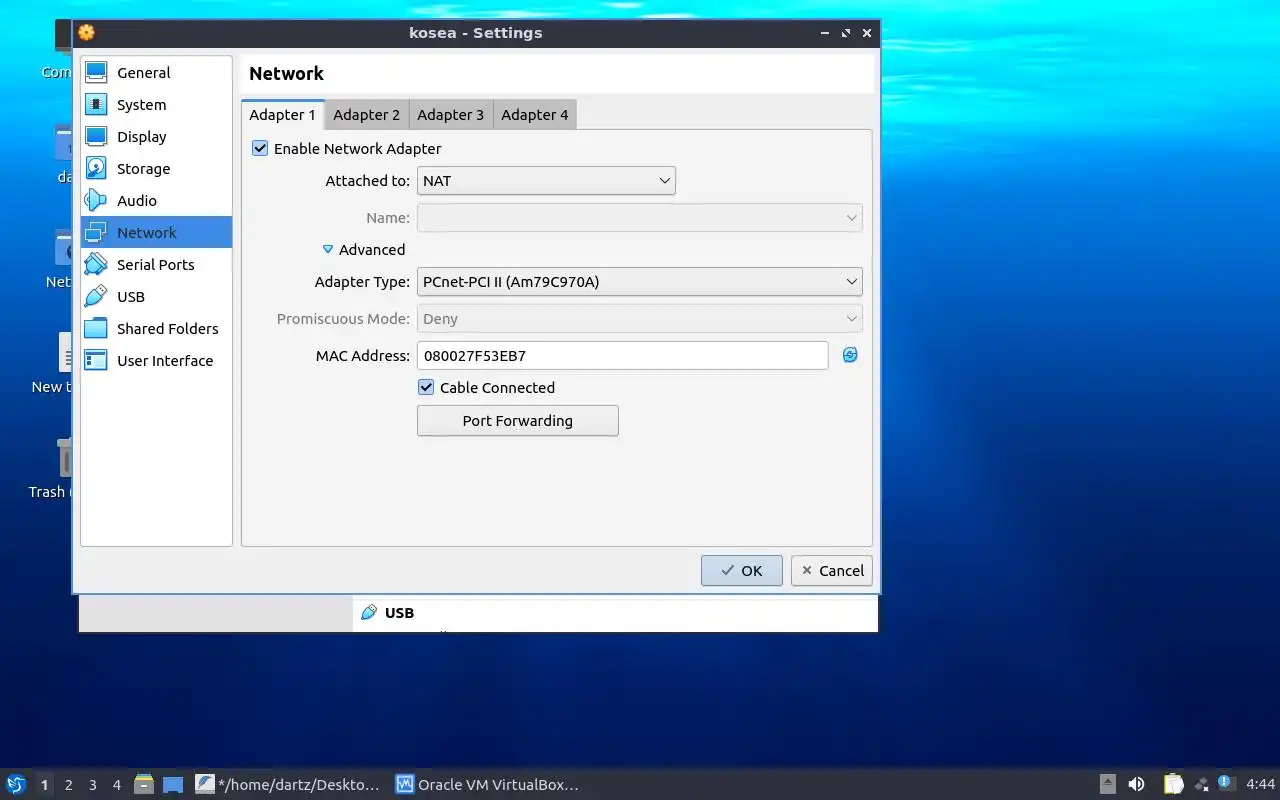Screen dimensions: 1280x800
Task: Switch to workspace 2 on the taskbar
Action: (68, 785)
